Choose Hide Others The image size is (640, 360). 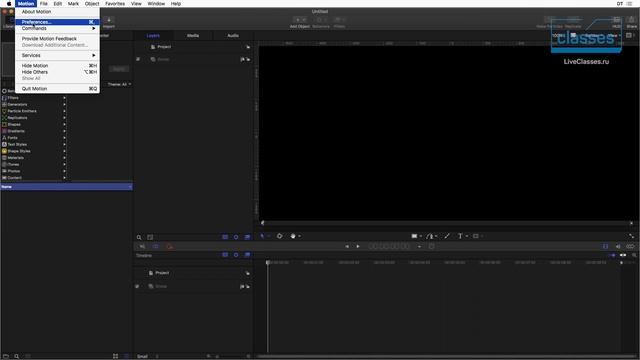point(57,72)
